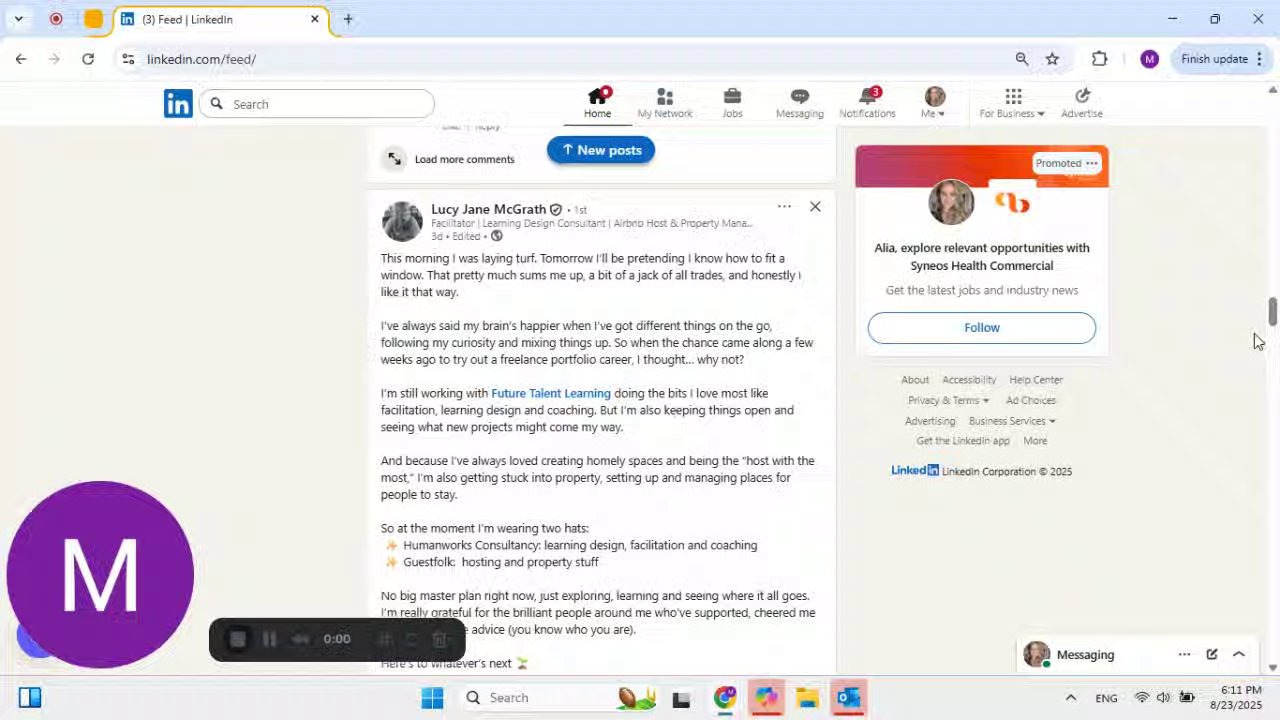Go back in browser
Screen dimensions: 1280x720
pyautogui.click(x=21, y=59)
